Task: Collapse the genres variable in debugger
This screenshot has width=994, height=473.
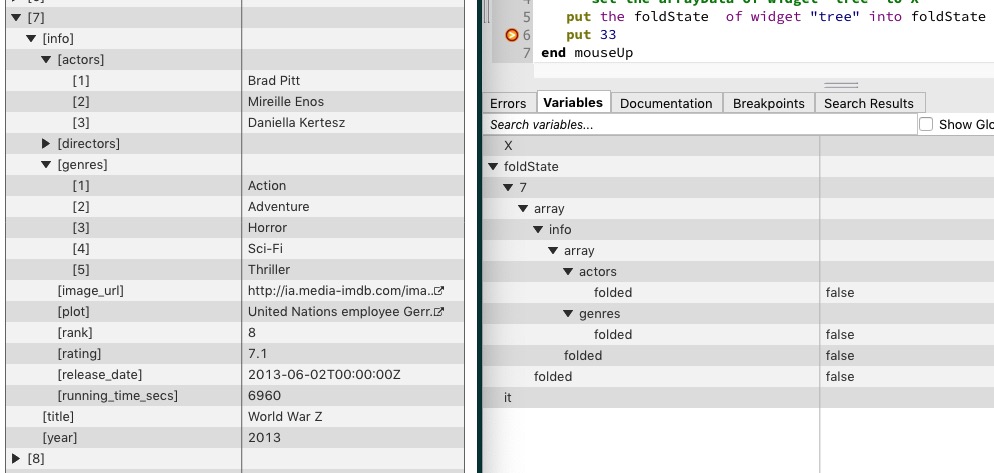Action: [567, 314]
